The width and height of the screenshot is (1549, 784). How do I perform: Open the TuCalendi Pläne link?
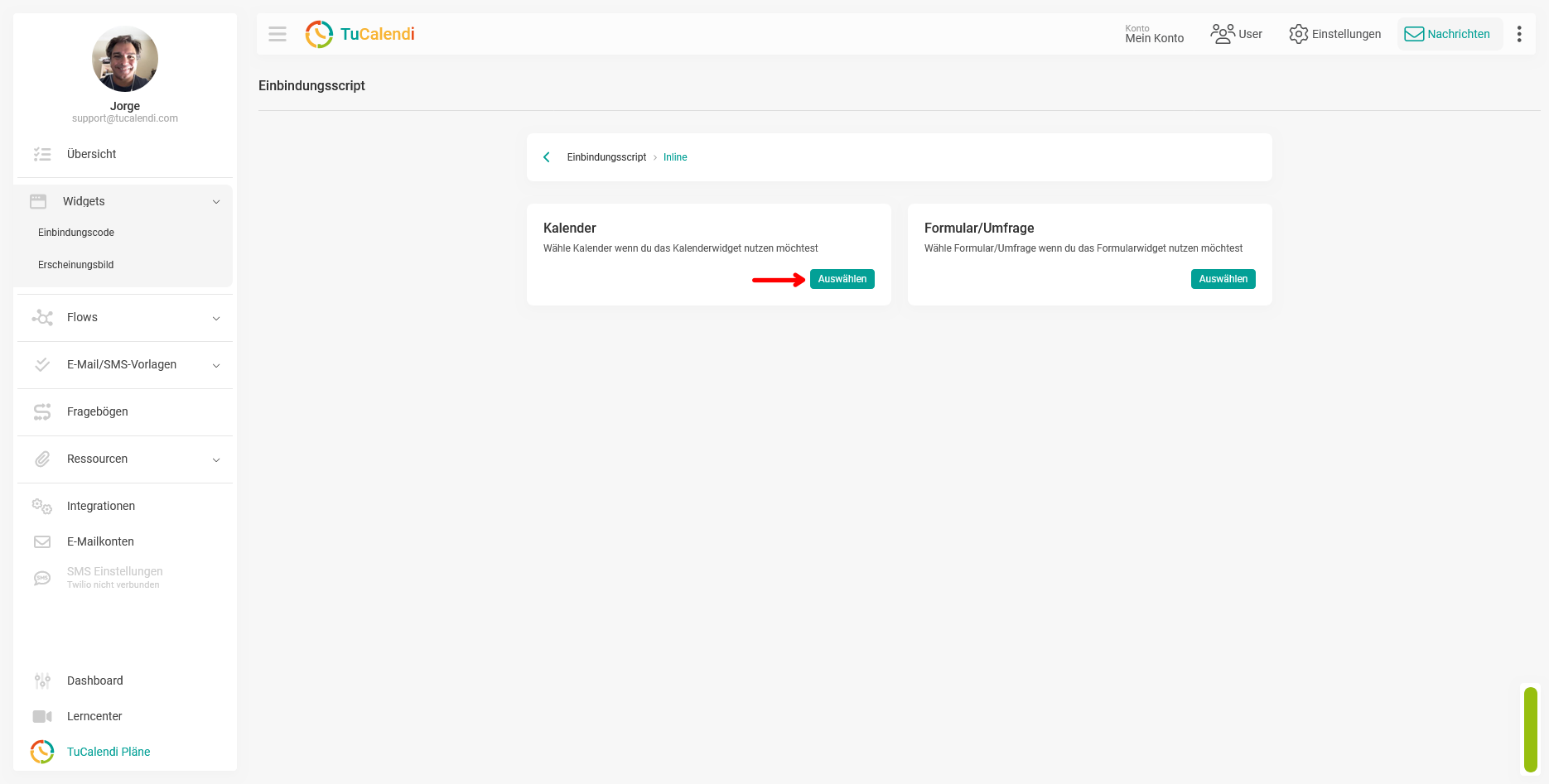click(109, 752)
